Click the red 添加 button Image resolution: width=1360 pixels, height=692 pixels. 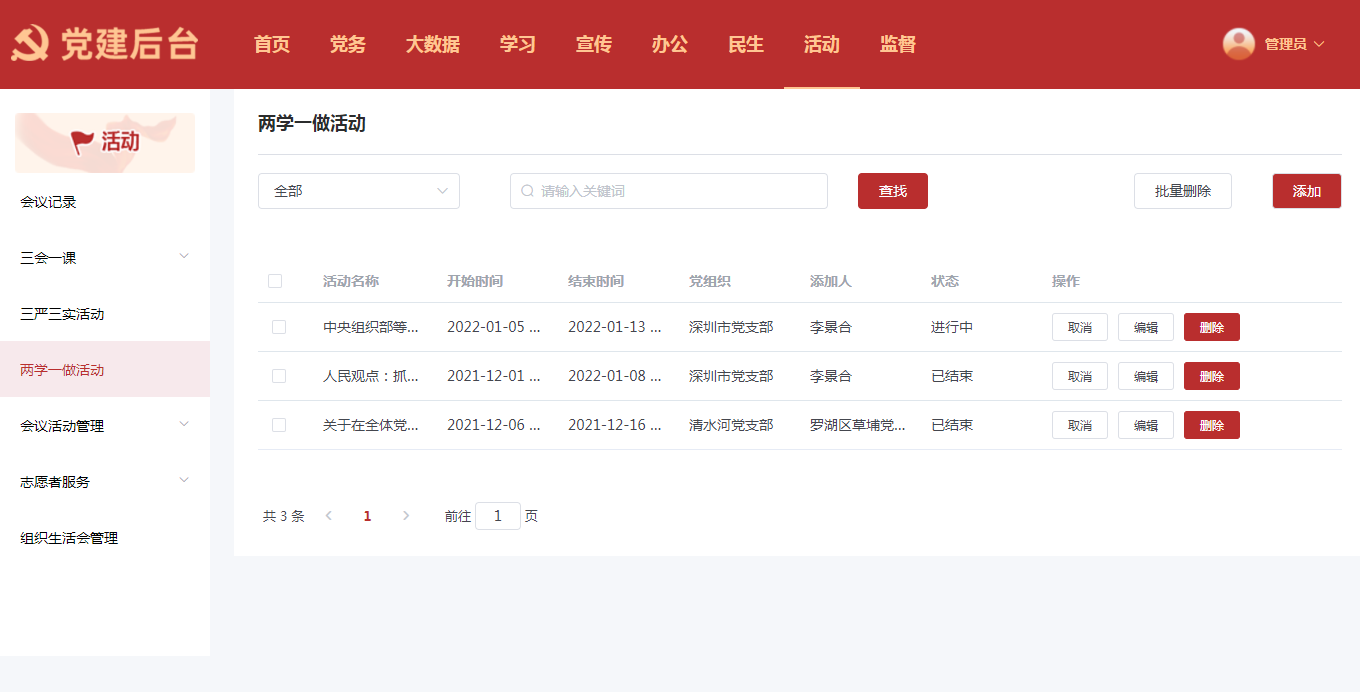(x=1306, y=191)
